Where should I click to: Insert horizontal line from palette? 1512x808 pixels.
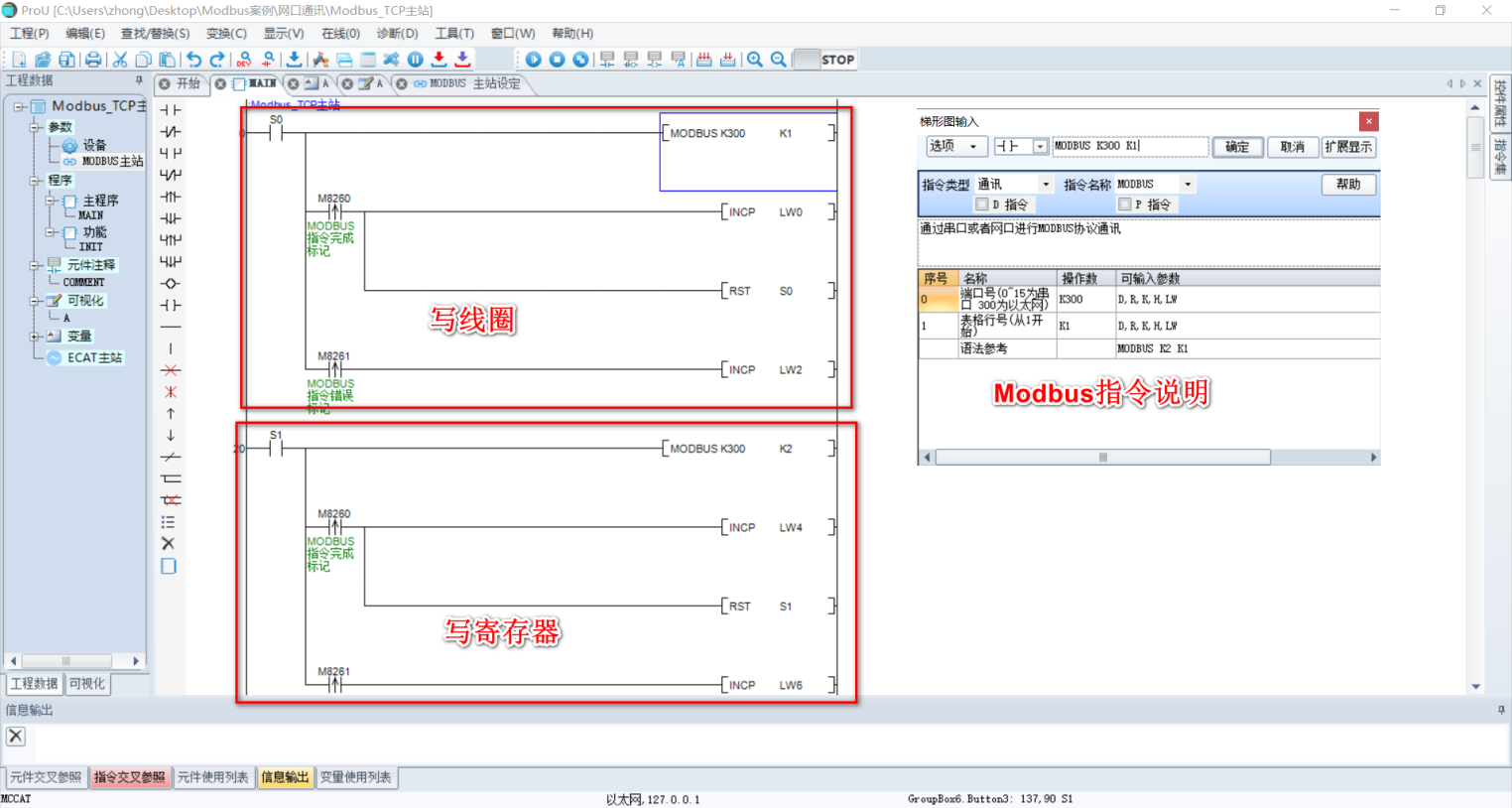pyautogui.click(x=171, y=327)
